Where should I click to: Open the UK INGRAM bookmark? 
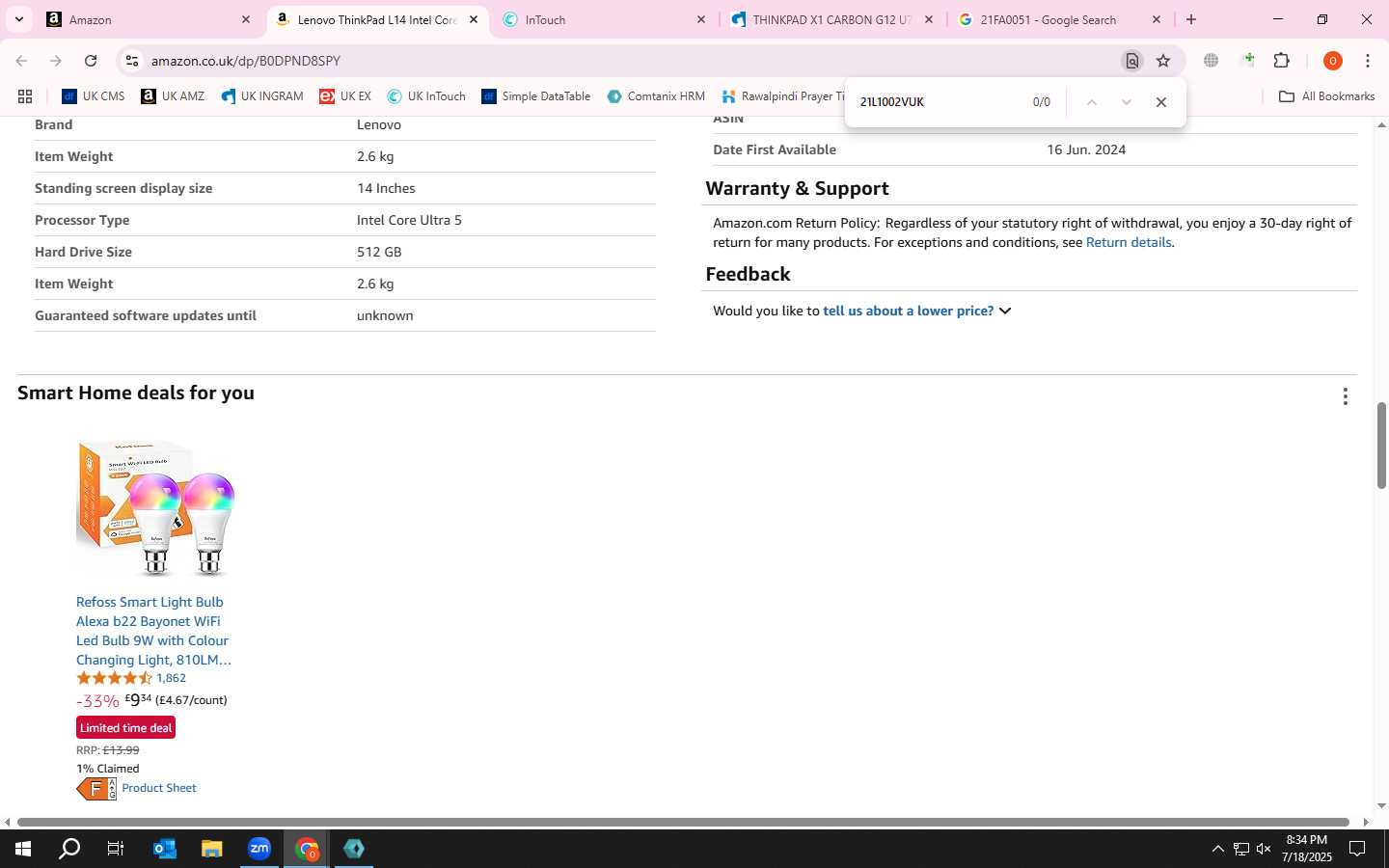click(x=262, y=96)
